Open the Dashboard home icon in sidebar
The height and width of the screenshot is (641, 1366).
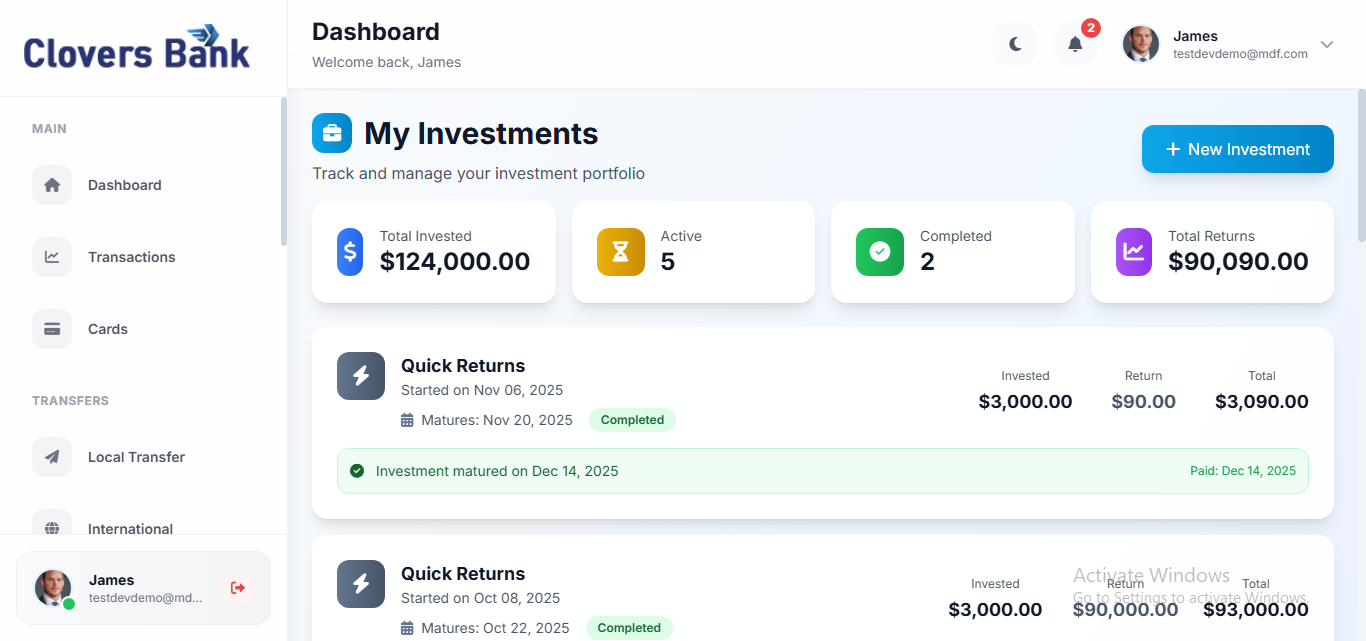click(x=52, y=185)
